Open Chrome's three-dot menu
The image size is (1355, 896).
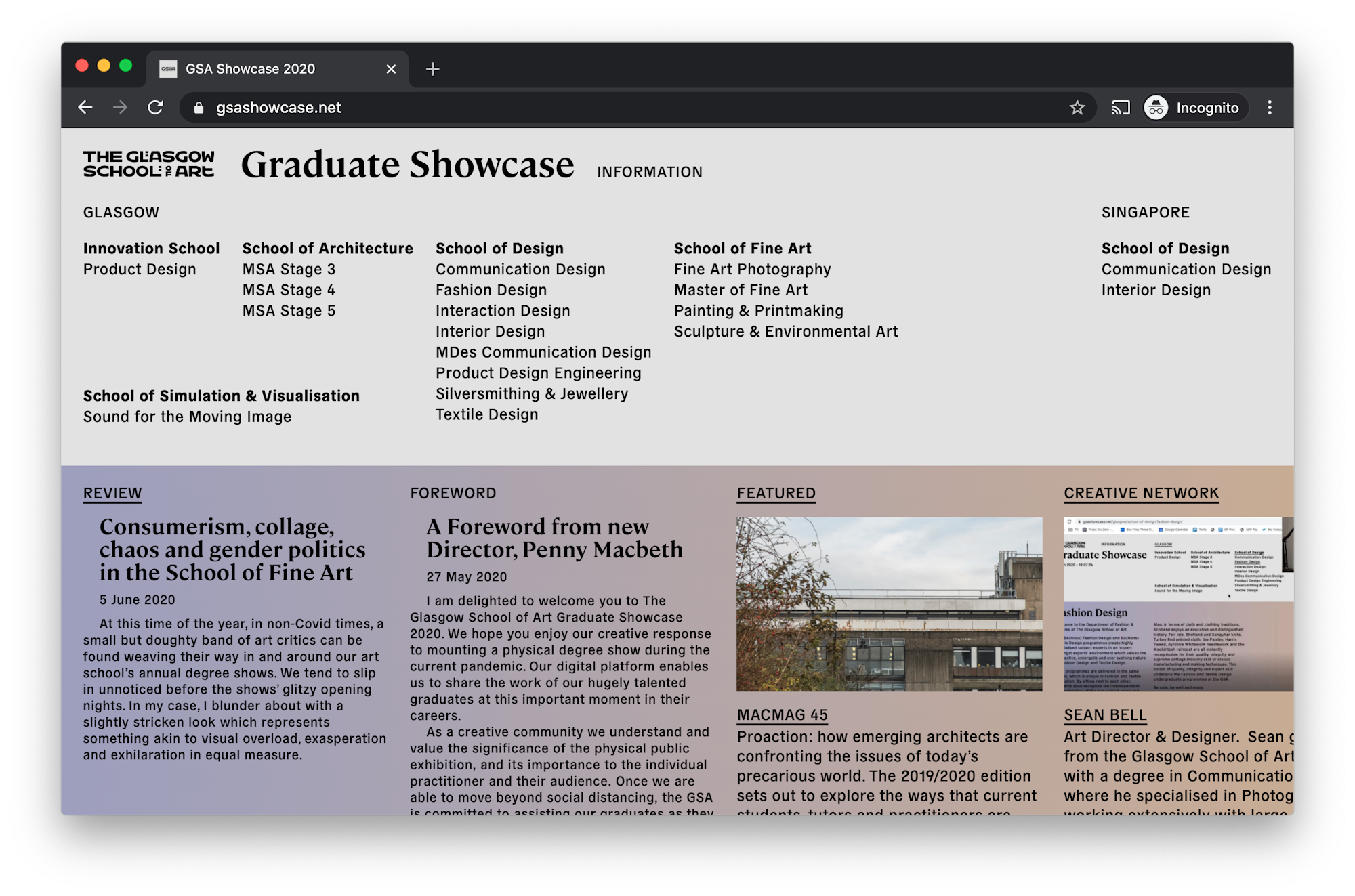pos(1270,108)
